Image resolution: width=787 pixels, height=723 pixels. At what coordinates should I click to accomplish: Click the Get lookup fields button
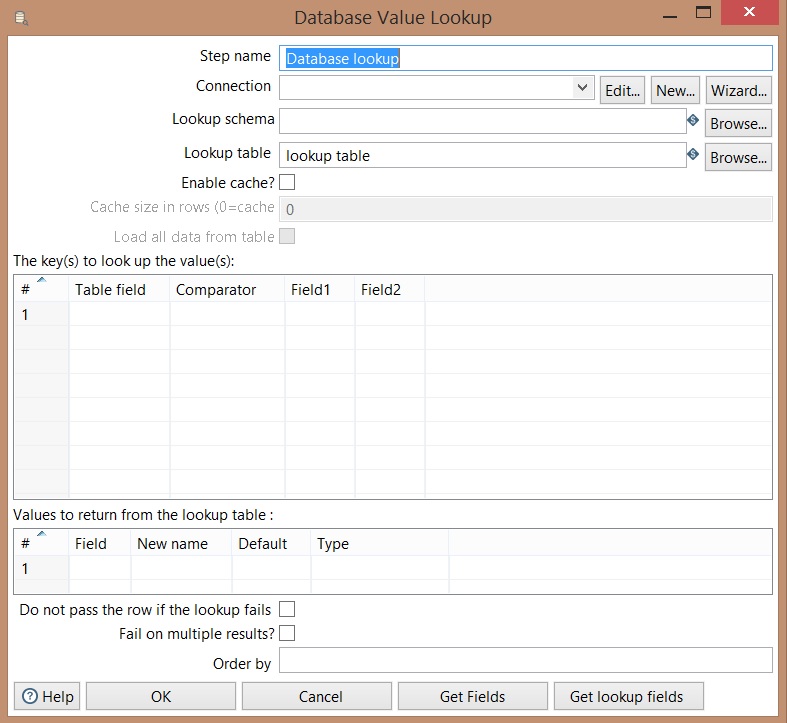[x=626, y=696]
